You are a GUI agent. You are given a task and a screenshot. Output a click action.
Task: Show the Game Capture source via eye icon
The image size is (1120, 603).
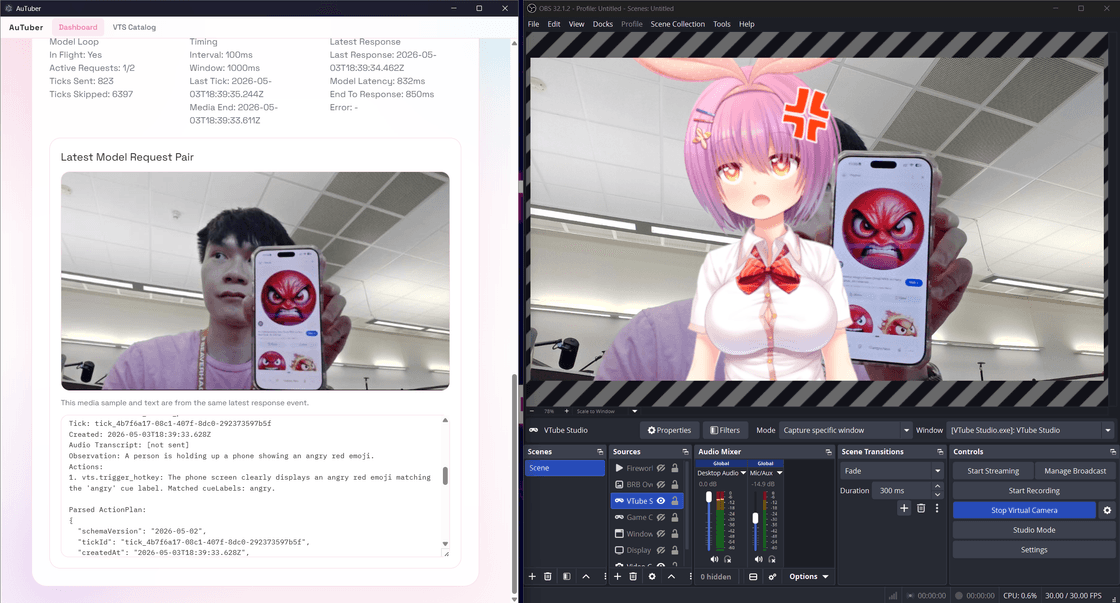(x=661, y=517)
